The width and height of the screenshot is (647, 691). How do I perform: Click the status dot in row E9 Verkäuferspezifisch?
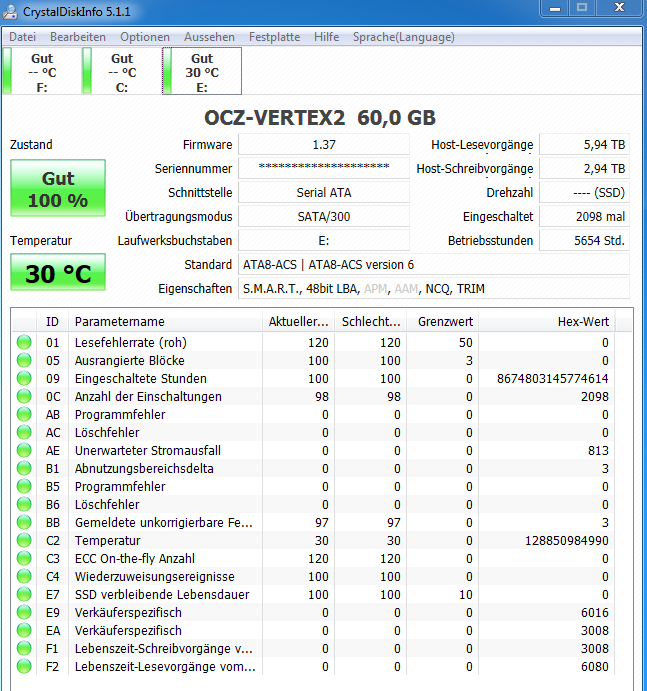click(24, 613)
